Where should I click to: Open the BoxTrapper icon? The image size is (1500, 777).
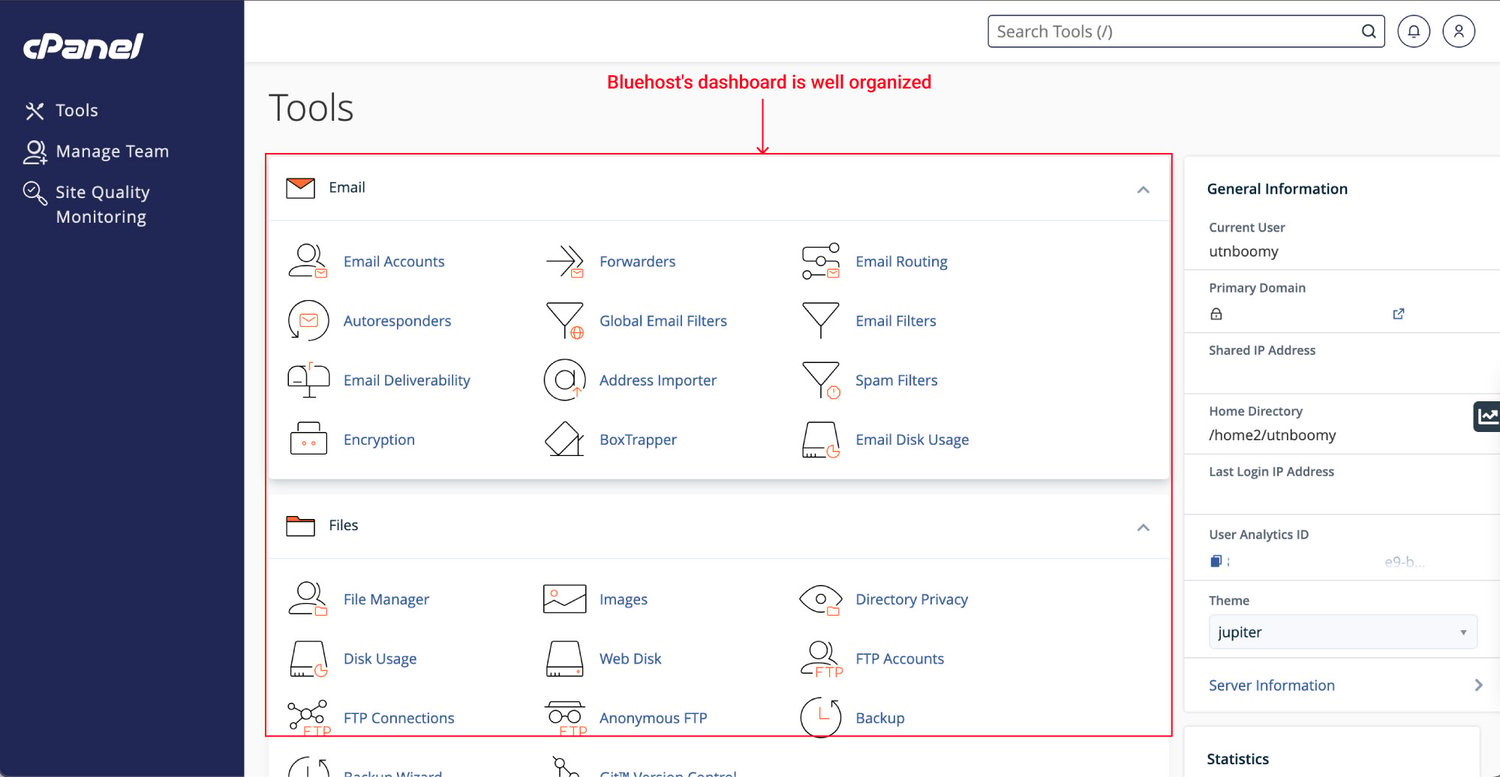(565, 439)
